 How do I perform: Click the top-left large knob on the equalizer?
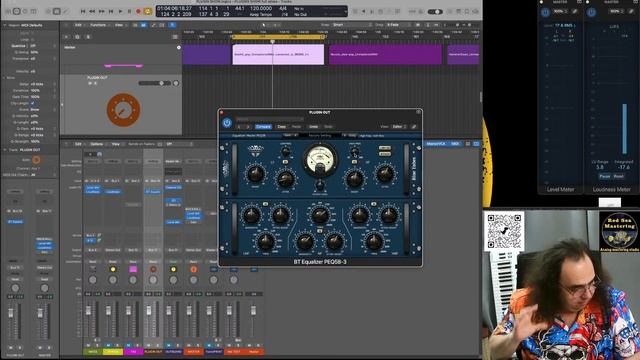tap(256, 173)
